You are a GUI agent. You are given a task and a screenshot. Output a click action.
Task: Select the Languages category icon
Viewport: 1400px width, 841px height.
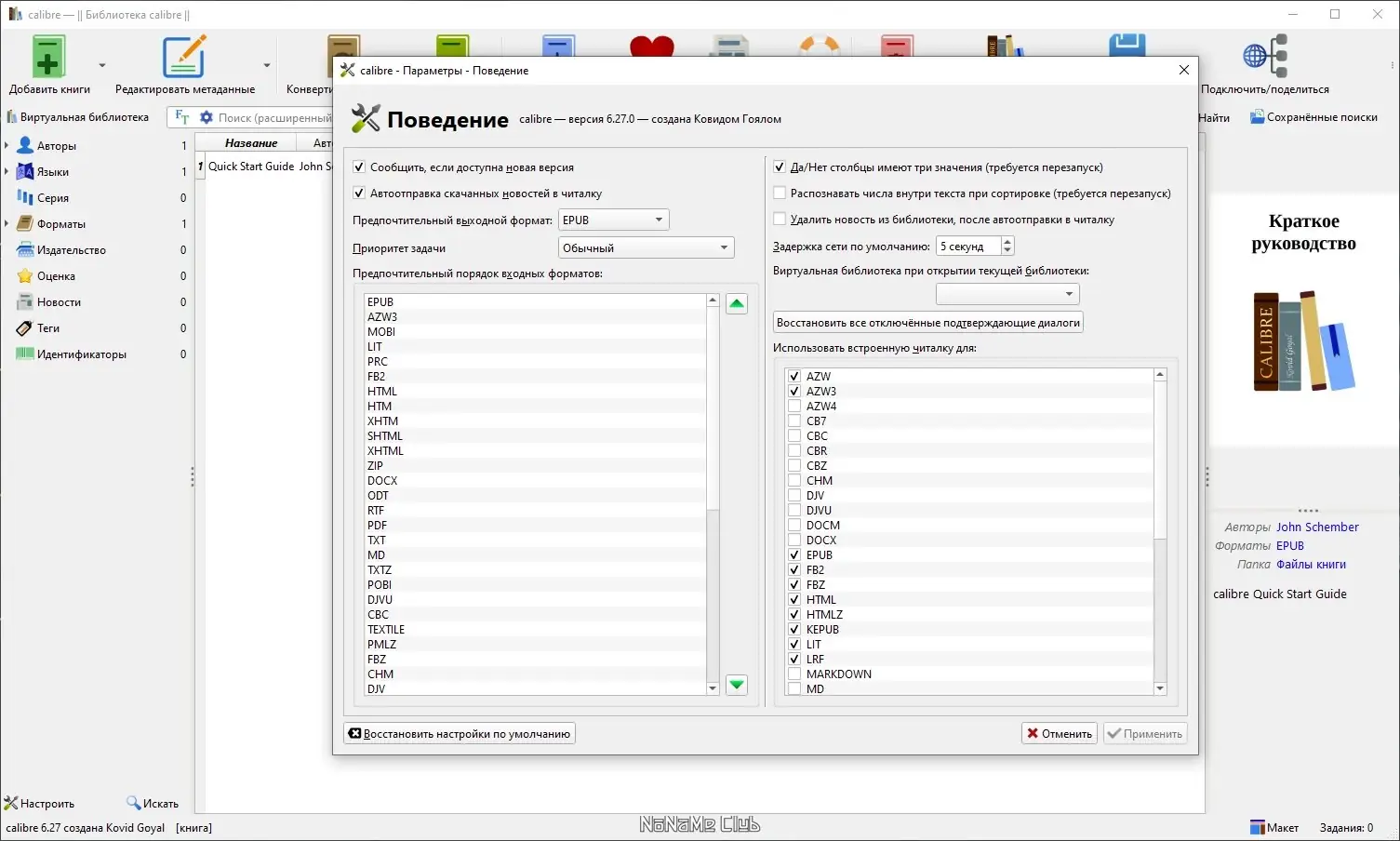tap(25, 172)
